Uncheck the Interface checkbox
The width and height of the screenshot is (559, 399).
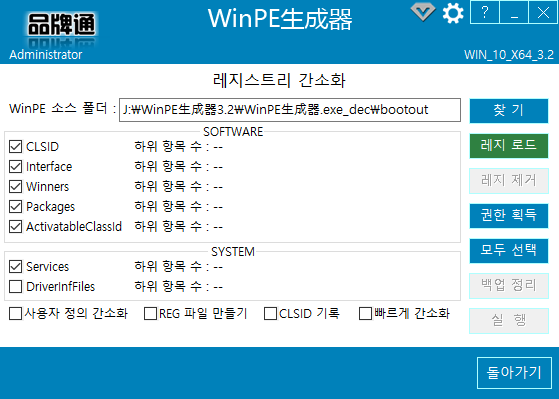click(x=15, y=166)
